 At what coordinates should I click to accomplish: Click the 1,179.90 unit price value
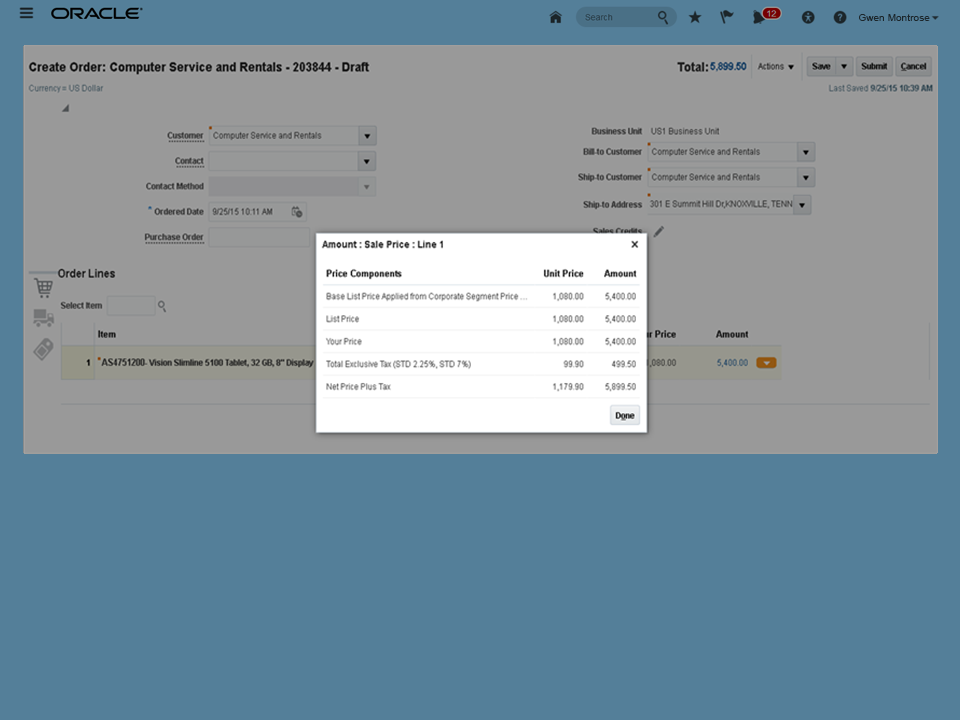(568, 387)
